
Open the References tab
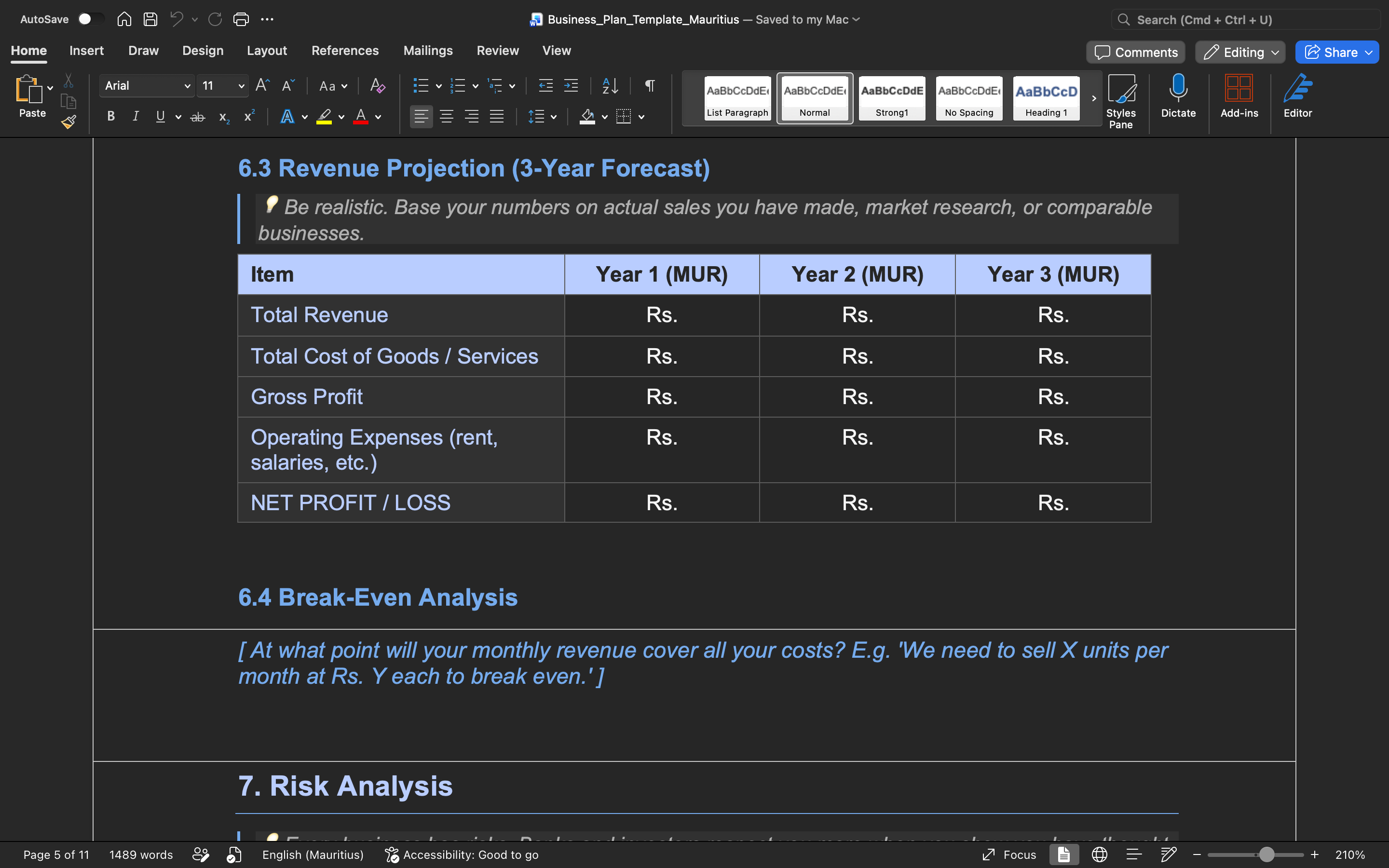click(x=345, y=51)
